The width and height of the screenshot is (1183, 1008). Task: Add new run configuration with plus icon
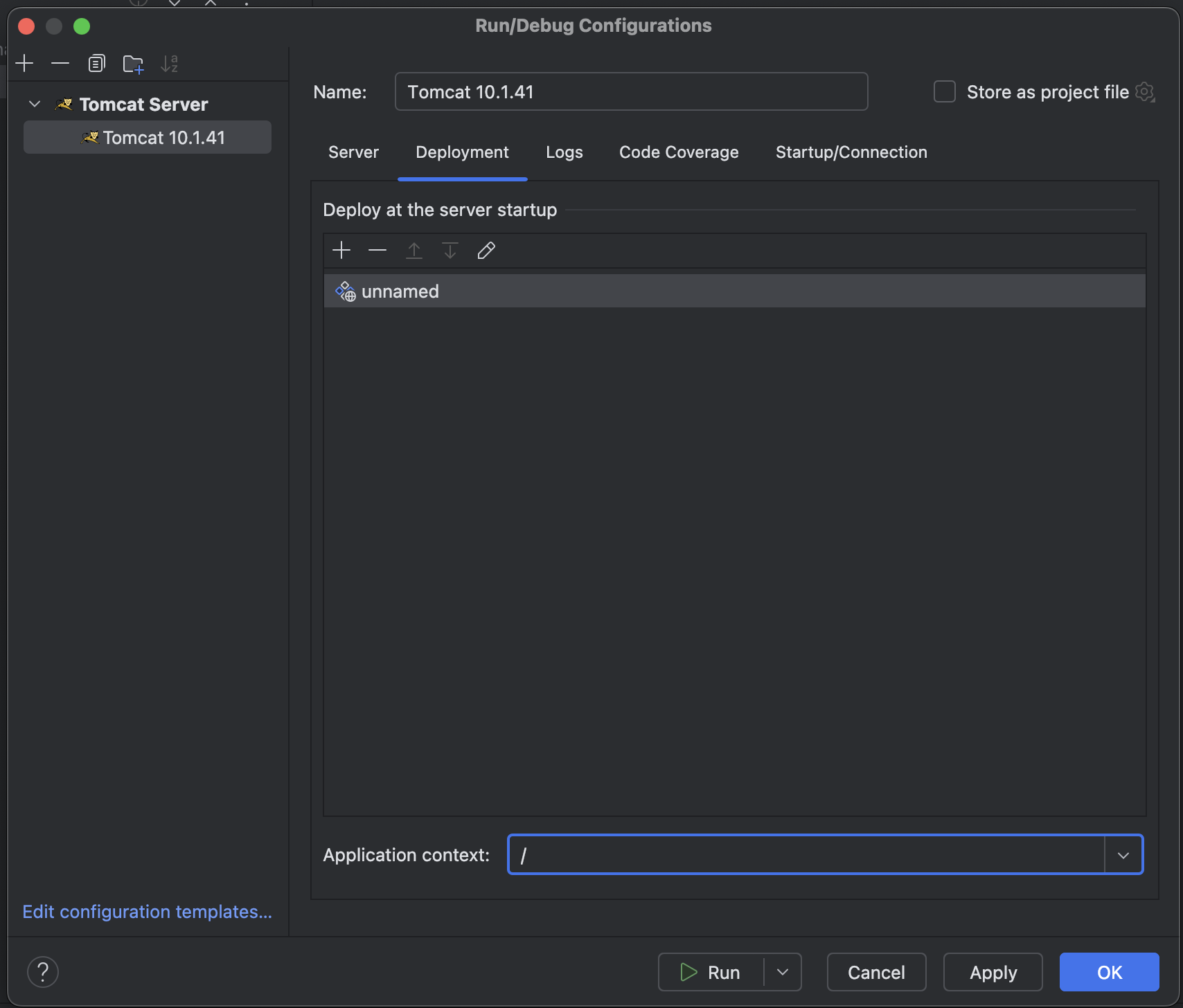[x=24, y=64]
